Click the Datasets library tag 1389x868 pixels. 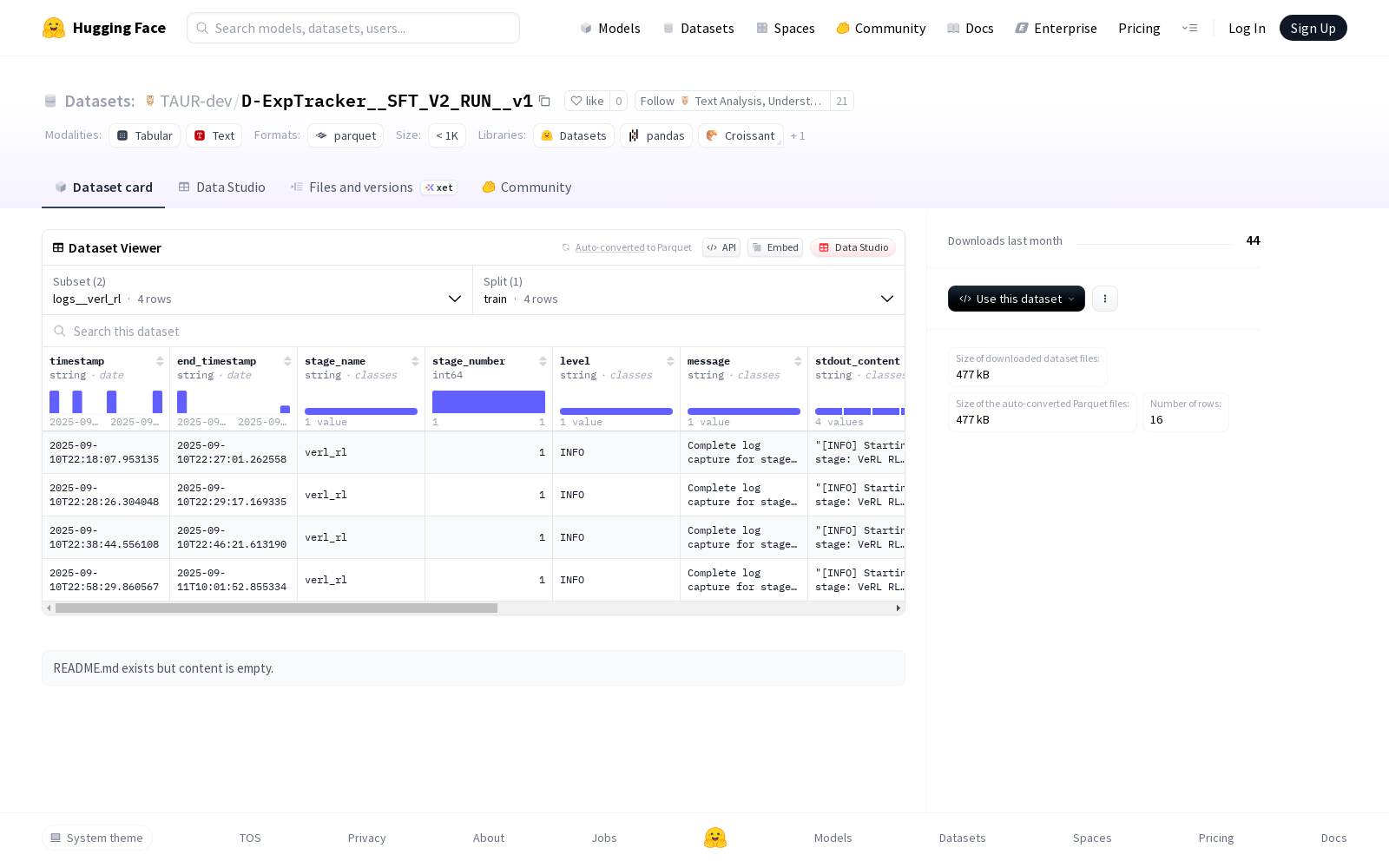pos(574,135)
